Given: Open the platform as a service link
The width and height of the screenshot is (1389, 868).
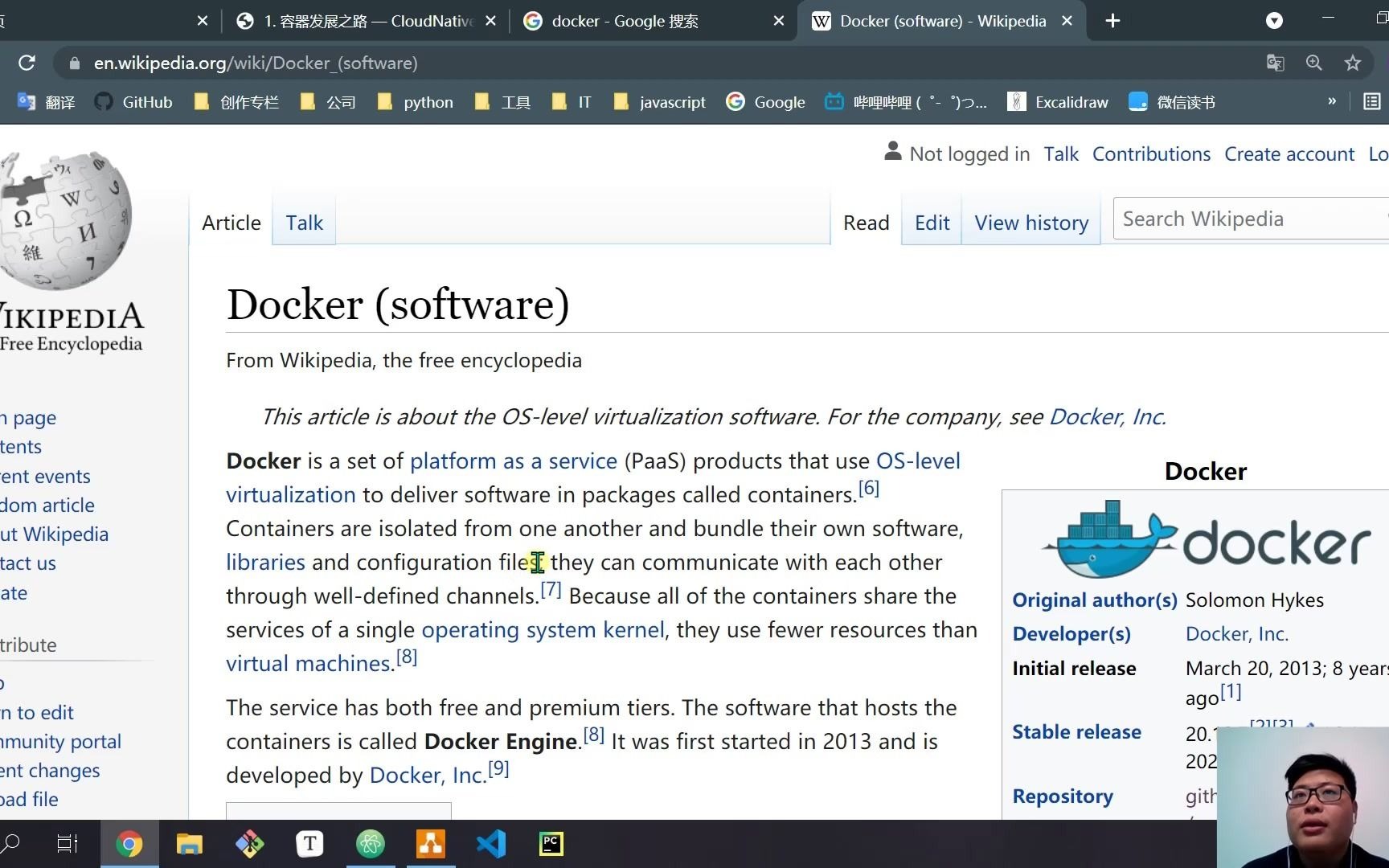Looking at the screenshot, I should click(514, 461).
